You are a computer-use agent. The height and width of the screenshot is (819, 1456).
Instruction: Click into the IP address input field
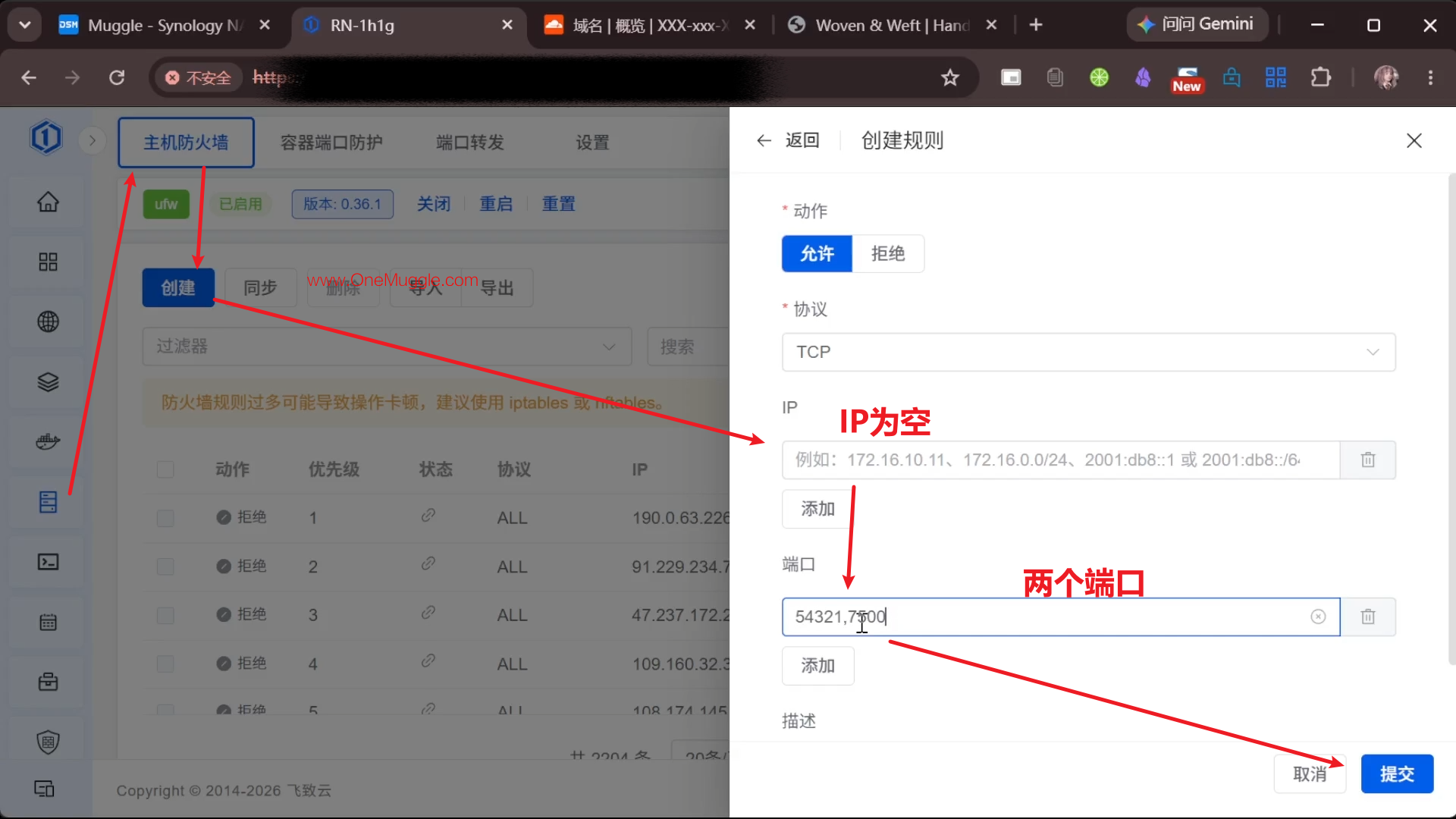1061,460
